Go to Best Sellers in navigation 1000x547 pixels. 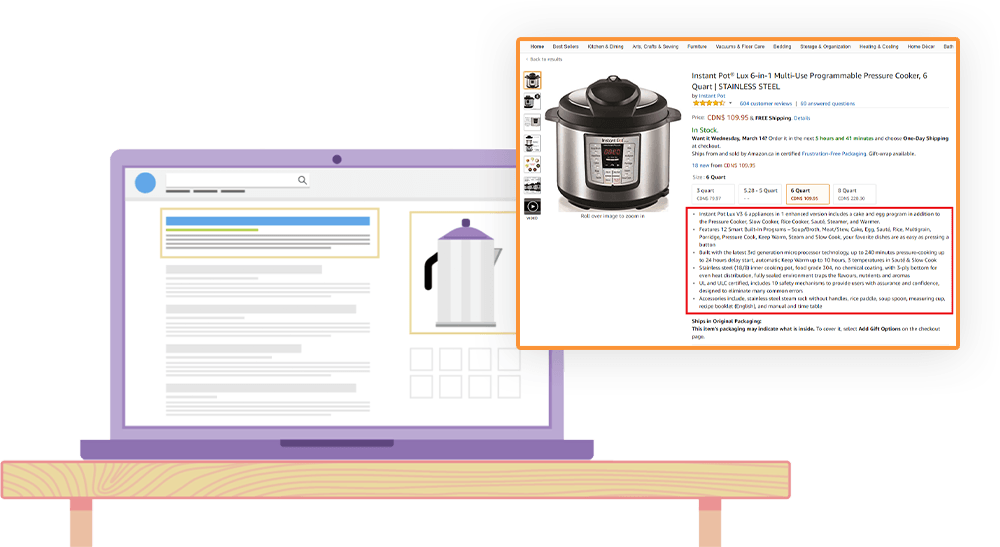566,47
